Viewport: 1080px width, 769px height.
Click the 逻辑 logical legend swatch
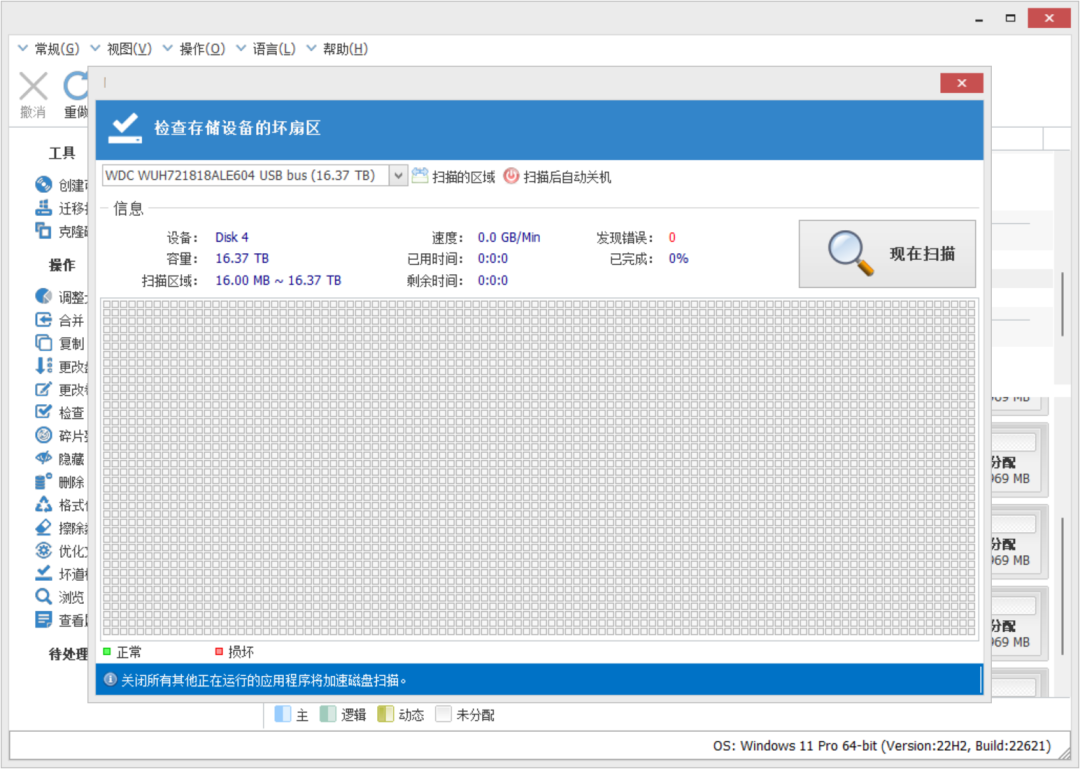click(x=328, y=714)
